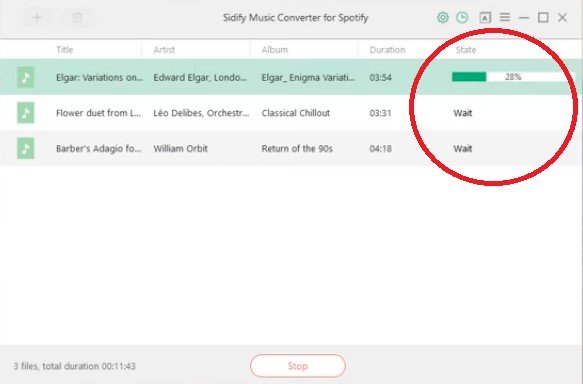Click album 'Elgar_ Enigma Variati...'
Viewport: 583px width, 384px height.
(x=308, y=78)
